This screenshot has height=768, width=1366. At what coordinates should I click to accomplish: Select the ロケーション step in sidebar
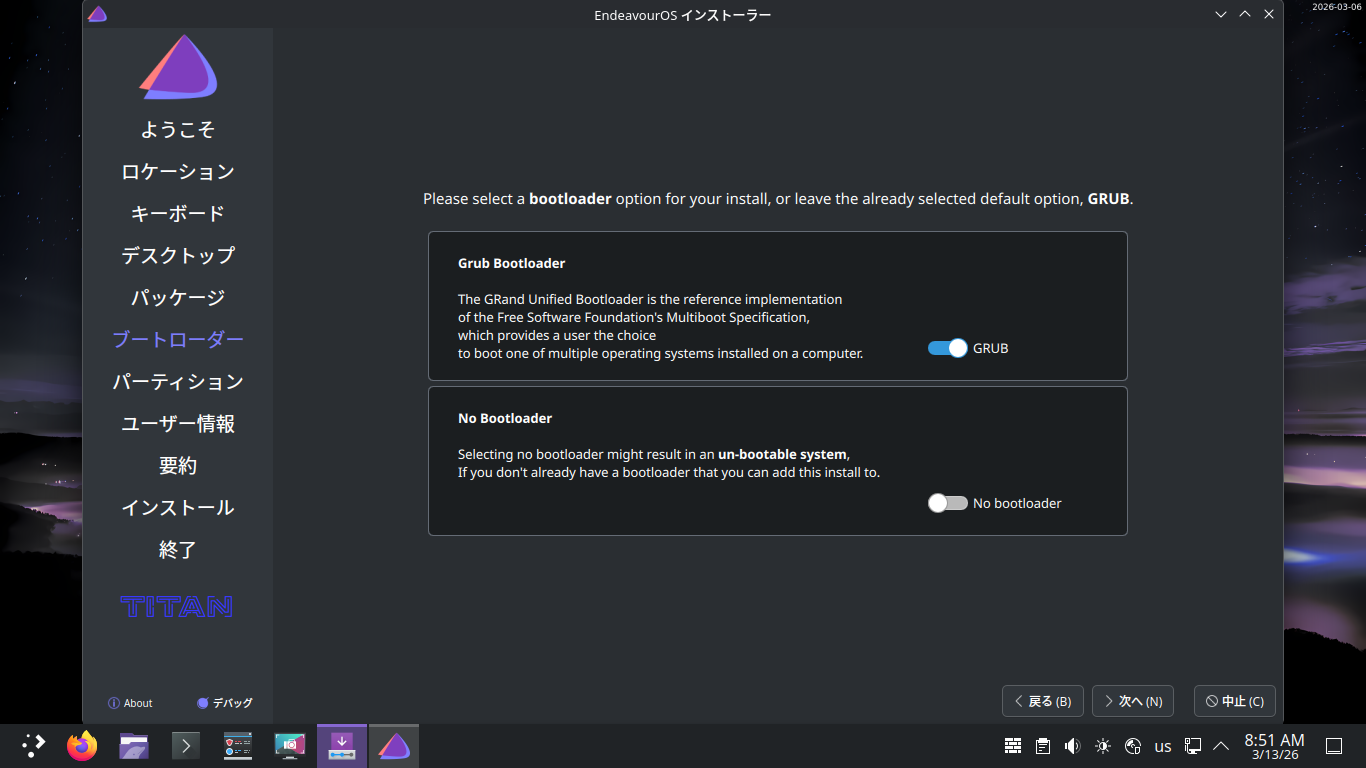point(178,172)
